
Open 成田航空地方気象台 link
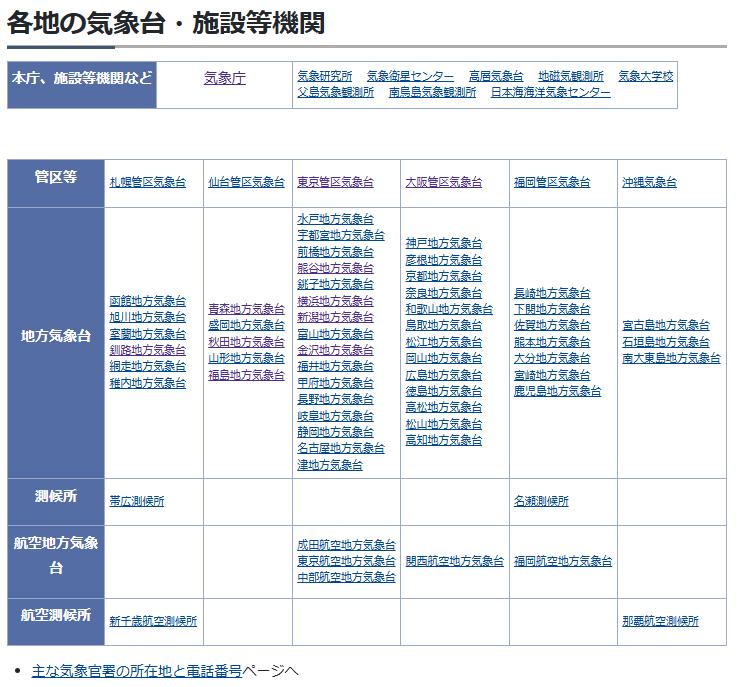[x=346, y=545]
